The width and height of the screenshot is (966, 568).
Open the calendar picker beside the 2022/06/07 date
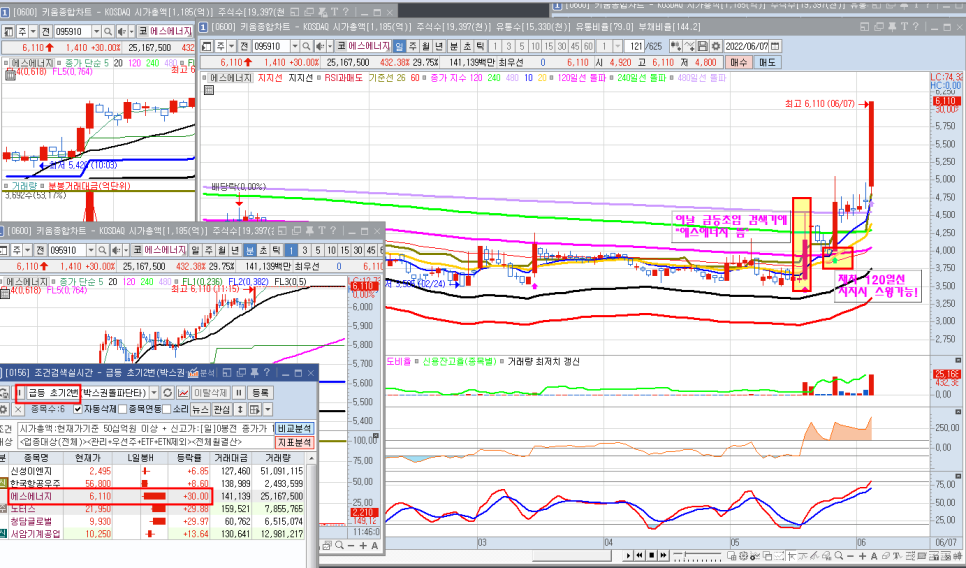point(775,46)
